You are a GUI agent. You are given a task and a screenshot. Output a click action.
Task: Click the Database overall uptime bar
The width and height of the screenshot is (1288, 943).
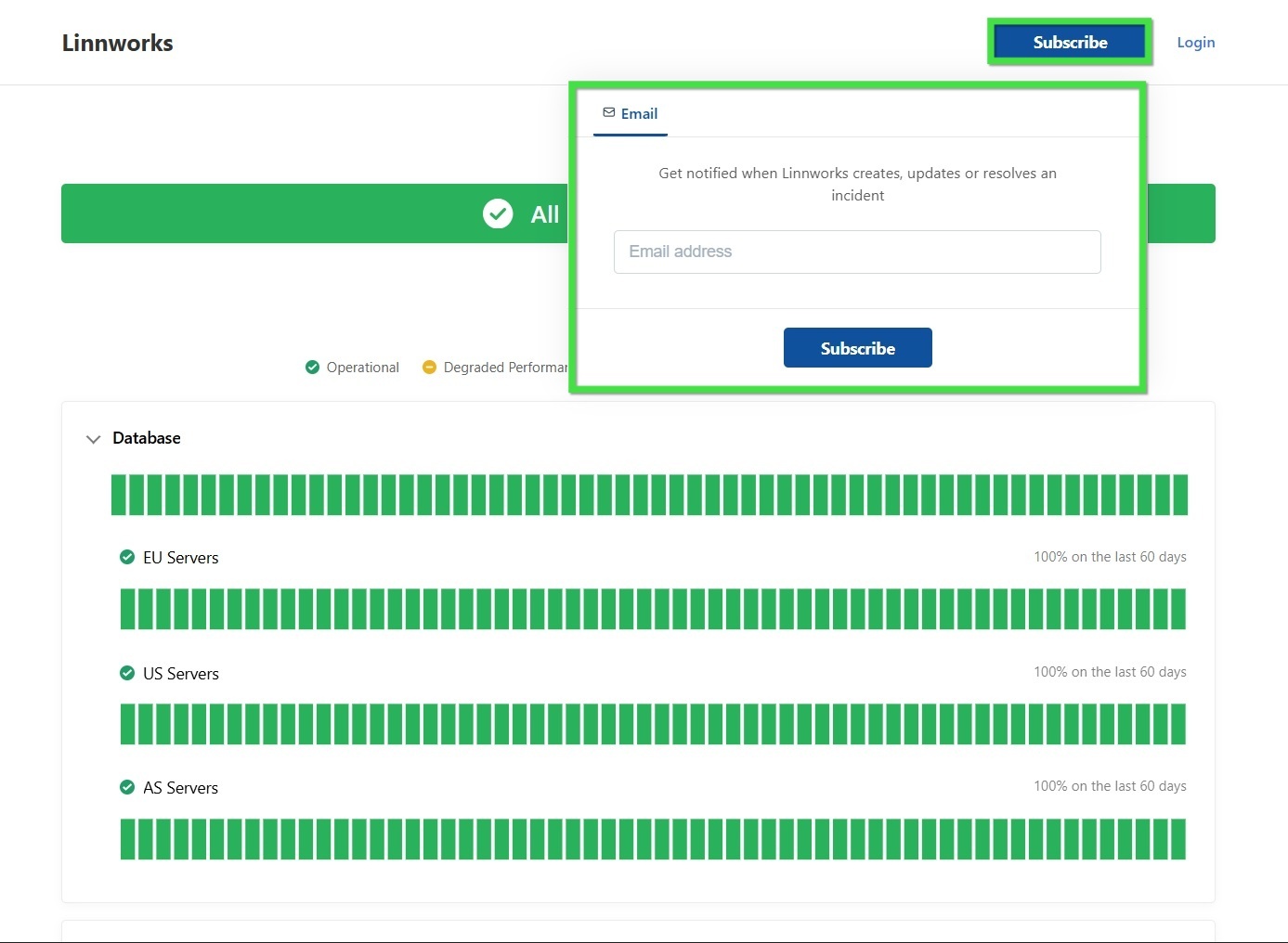click(649, 495)
